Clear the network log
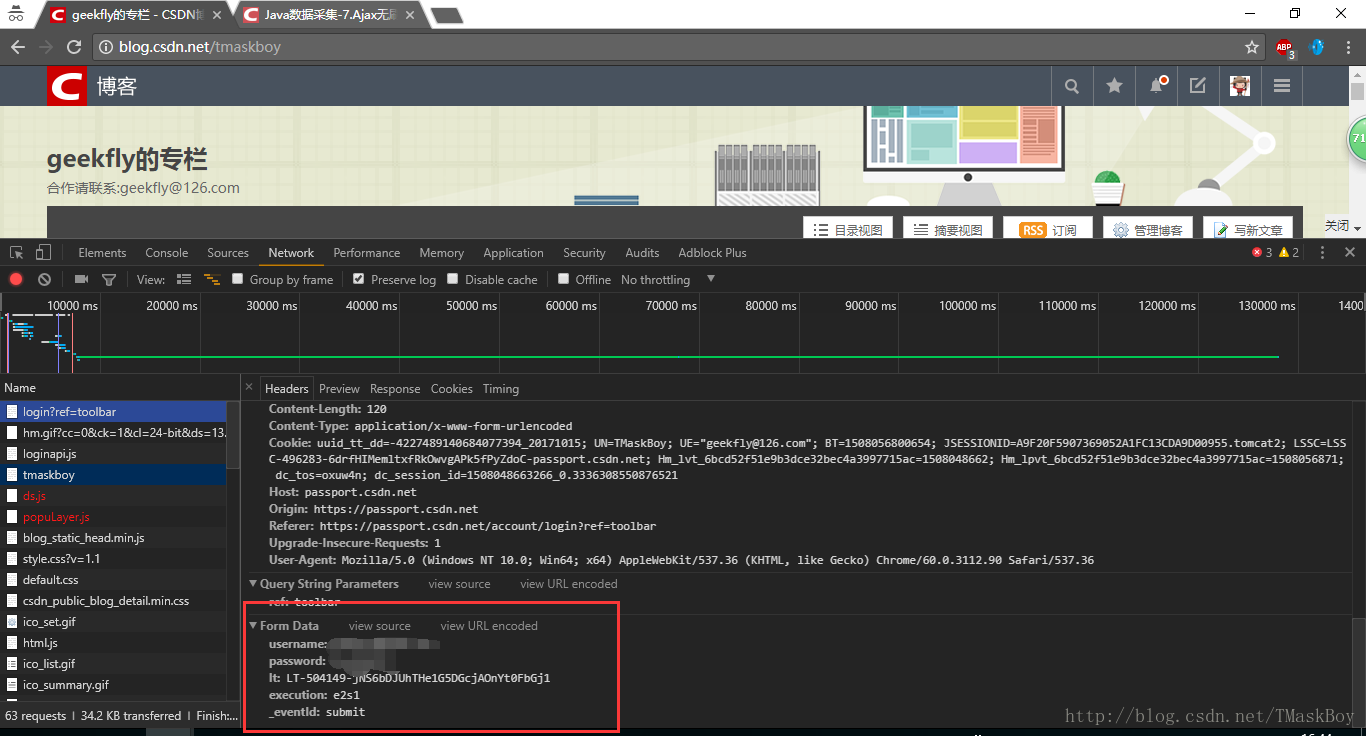Image resolution: width=1366 pixels, height=736 pixels. [44, 280]
